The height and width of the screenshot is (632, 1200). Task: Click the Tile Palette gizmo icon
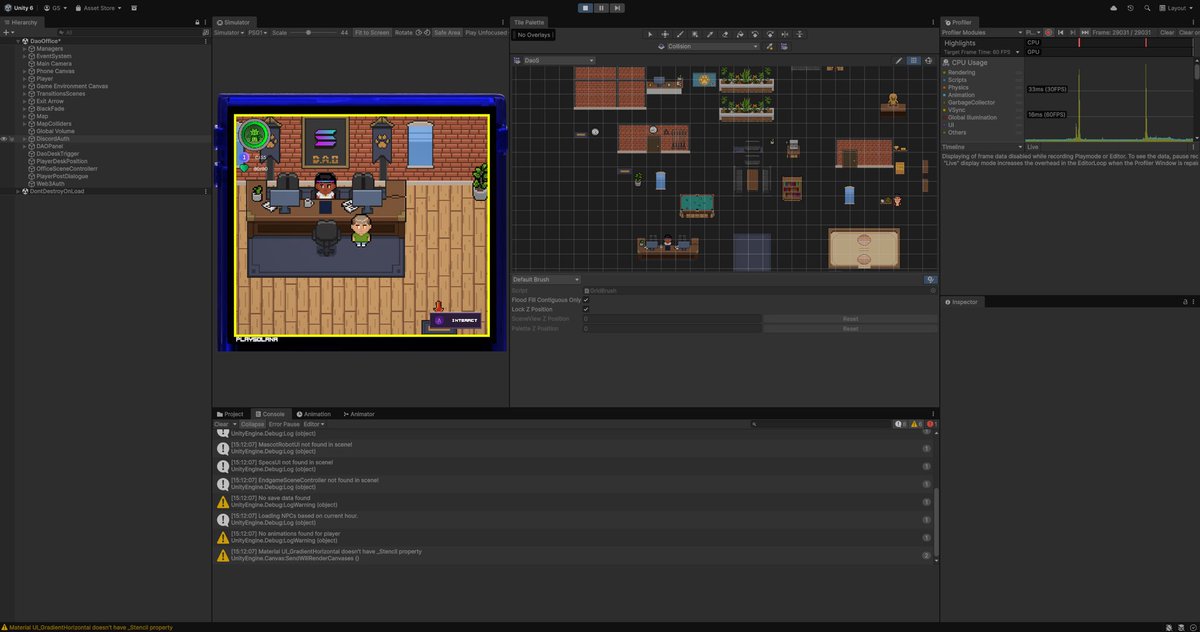point(929,61)
